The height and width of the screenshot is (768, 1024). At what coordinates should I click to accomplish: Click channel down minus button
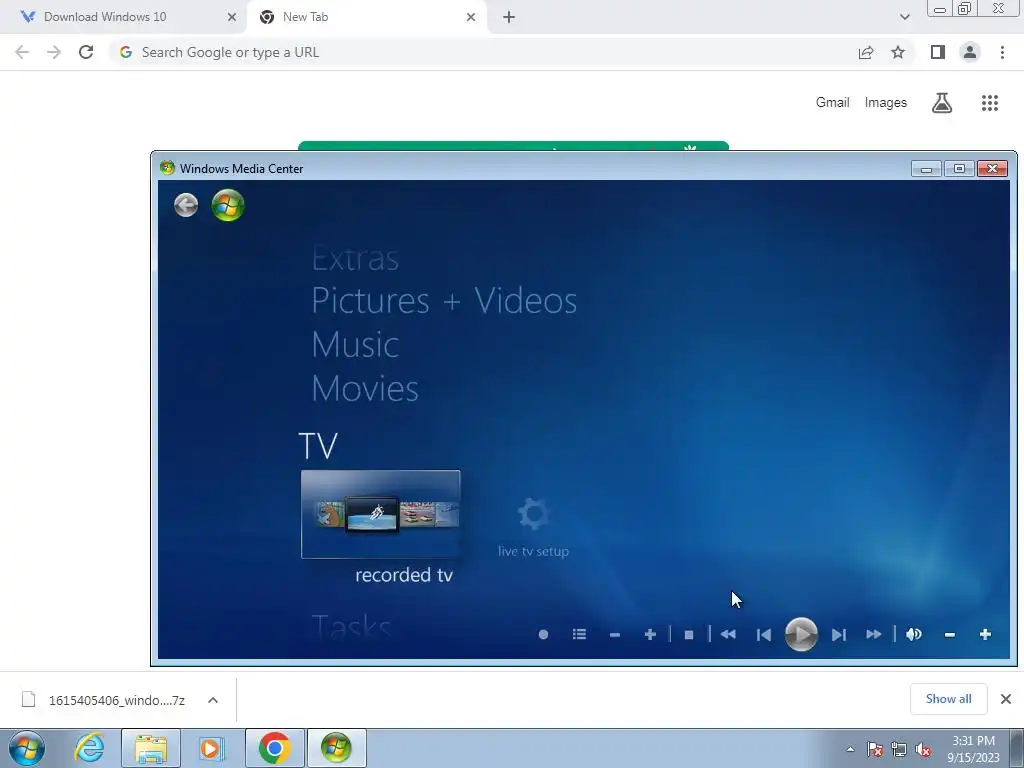[x=615, y=634]
